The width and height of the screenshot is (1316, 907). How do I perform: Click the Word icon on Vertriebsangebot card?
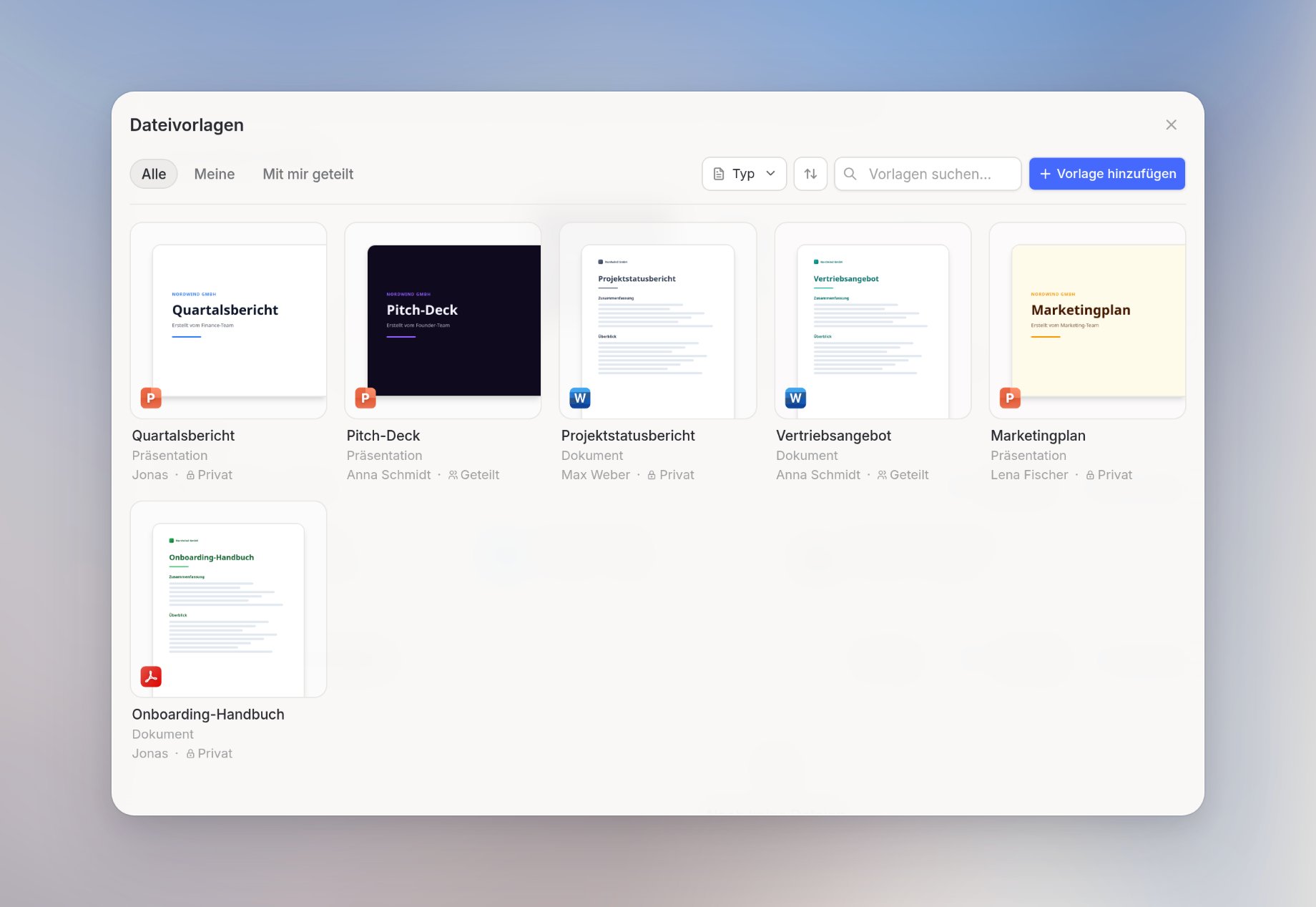pos(795,398)
